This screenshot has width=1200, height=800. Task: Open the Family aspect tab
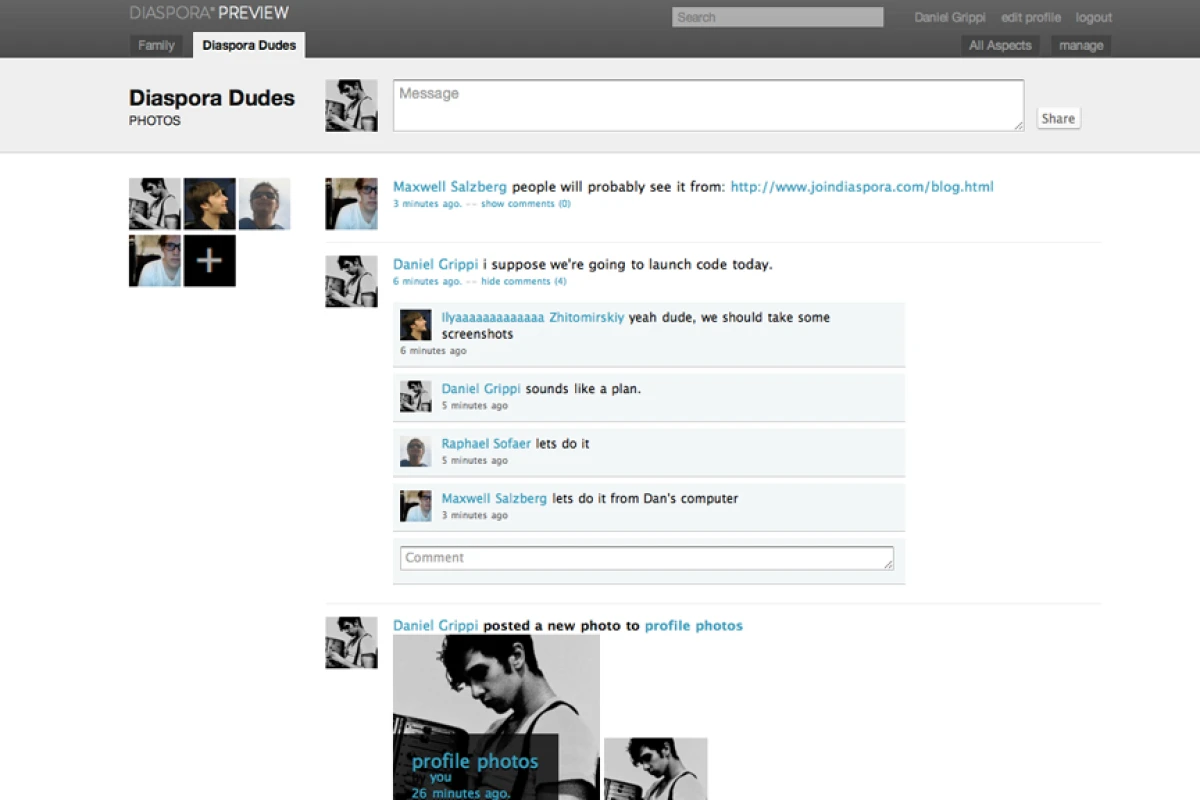click(156, 45)
